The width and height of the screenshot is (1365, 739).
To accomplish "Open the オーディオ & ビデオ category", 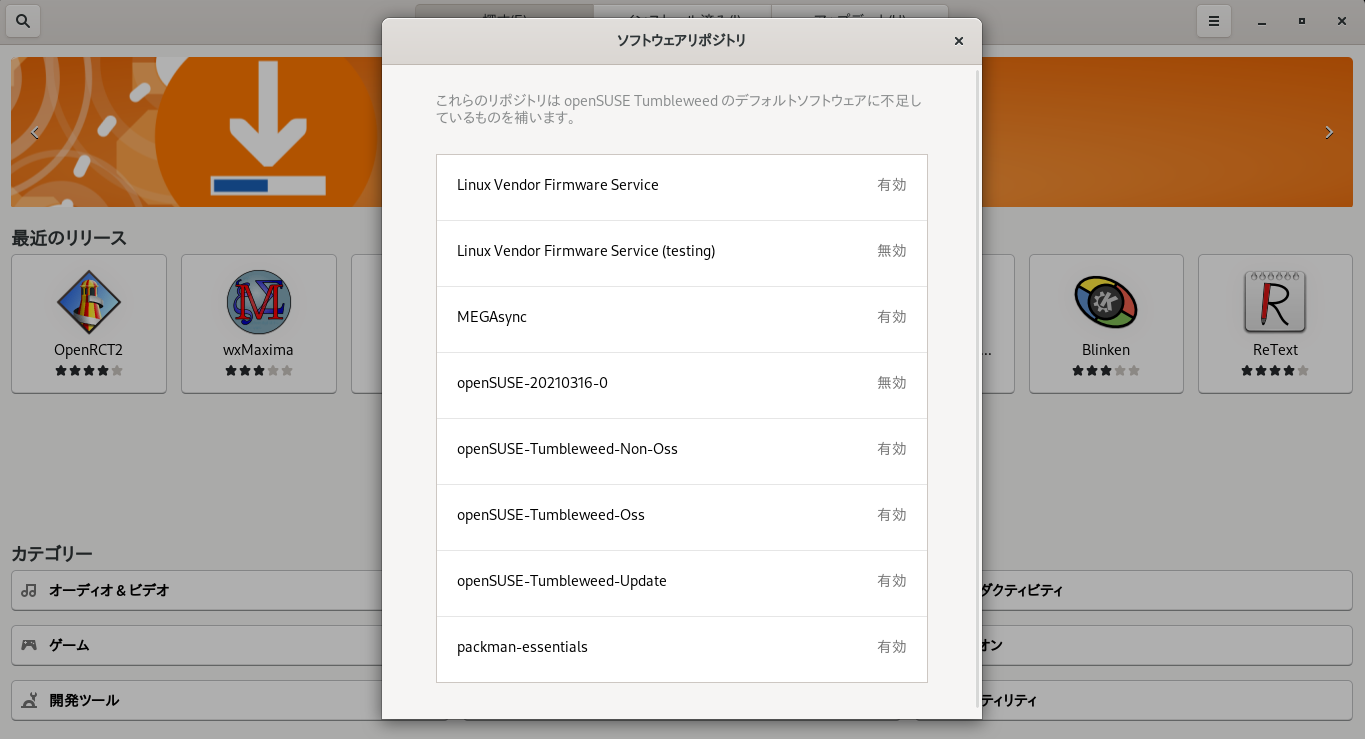I will [x=197, y=590].
